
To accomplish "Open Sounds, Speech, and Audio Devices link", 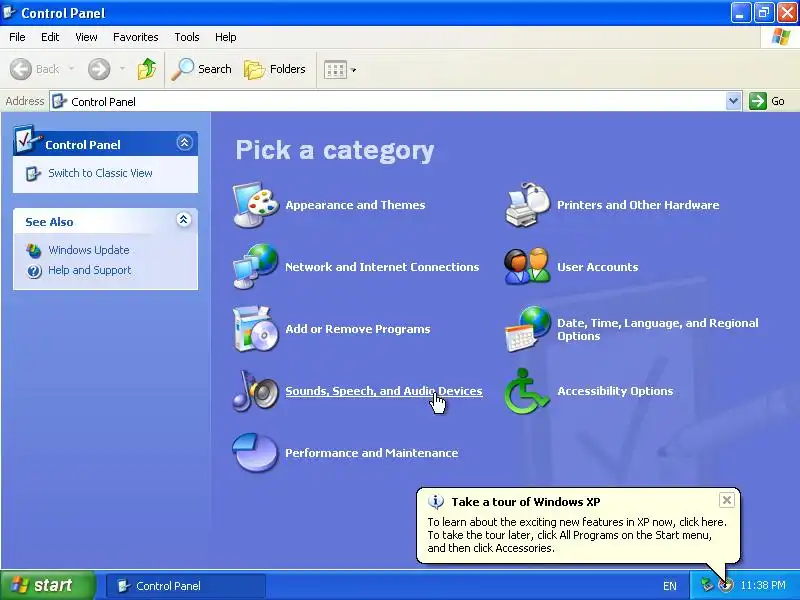I will click(384, 391).
